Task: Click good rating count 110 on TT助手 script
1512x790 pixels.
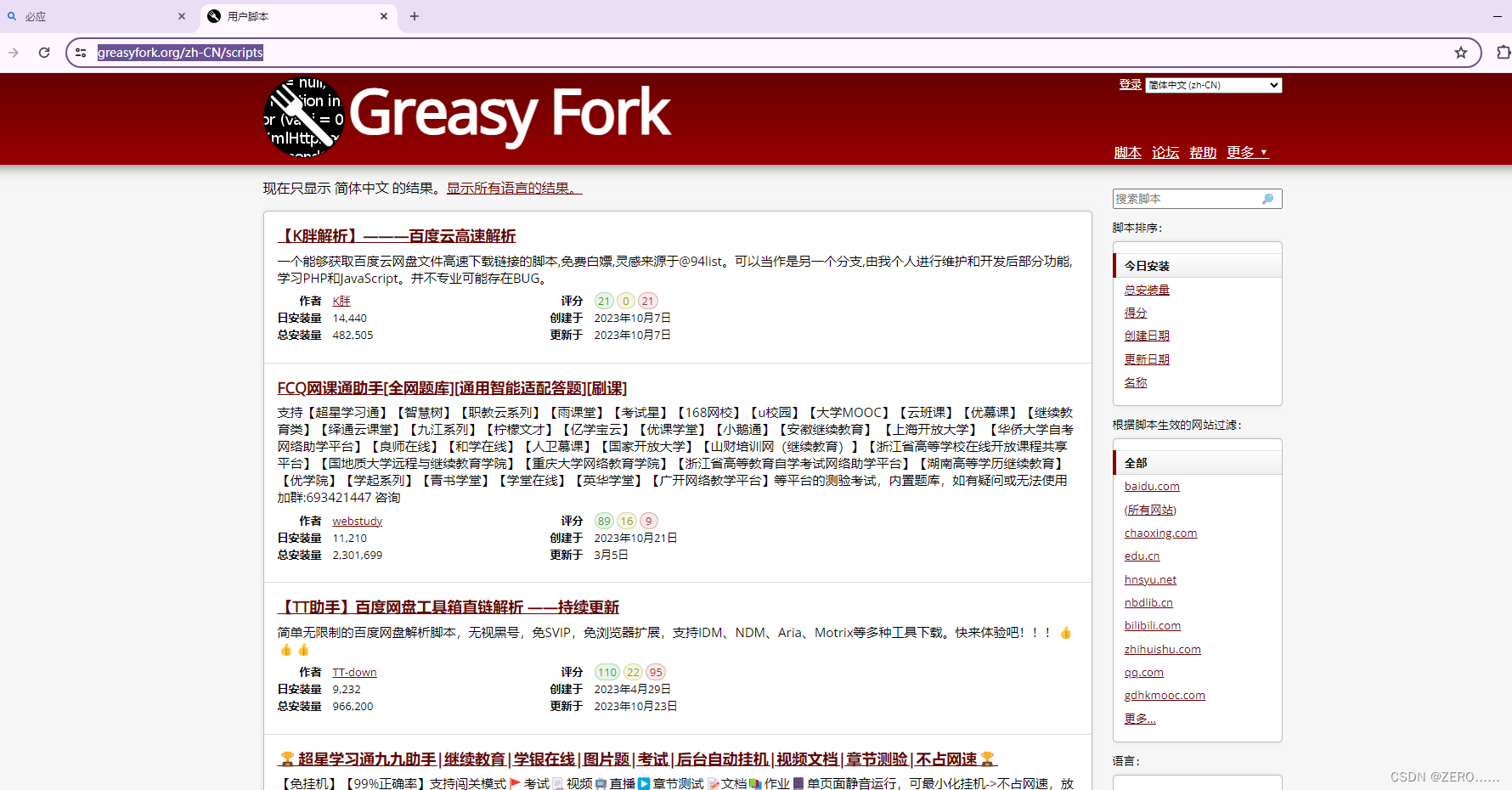Action: [607, 672]
